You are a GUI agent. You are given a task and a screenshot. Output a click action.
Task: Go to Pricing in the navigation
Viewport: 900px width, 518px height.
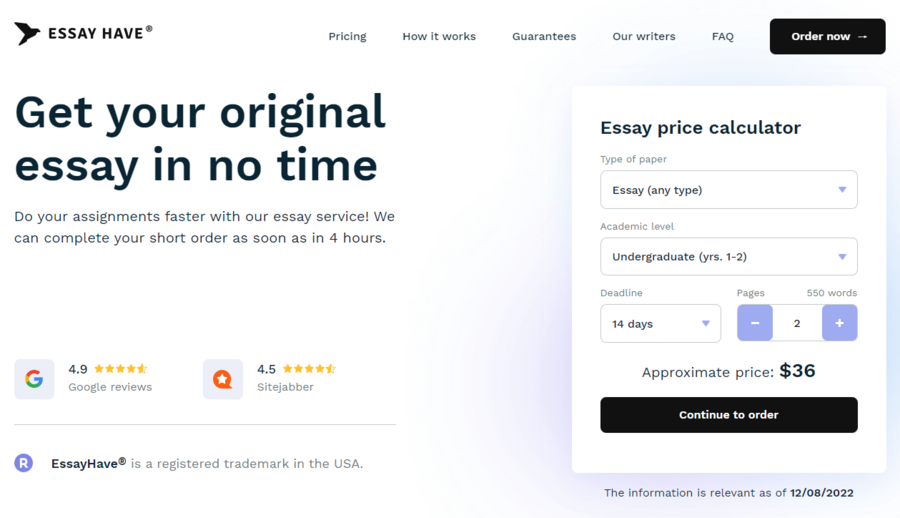point(347,36)
